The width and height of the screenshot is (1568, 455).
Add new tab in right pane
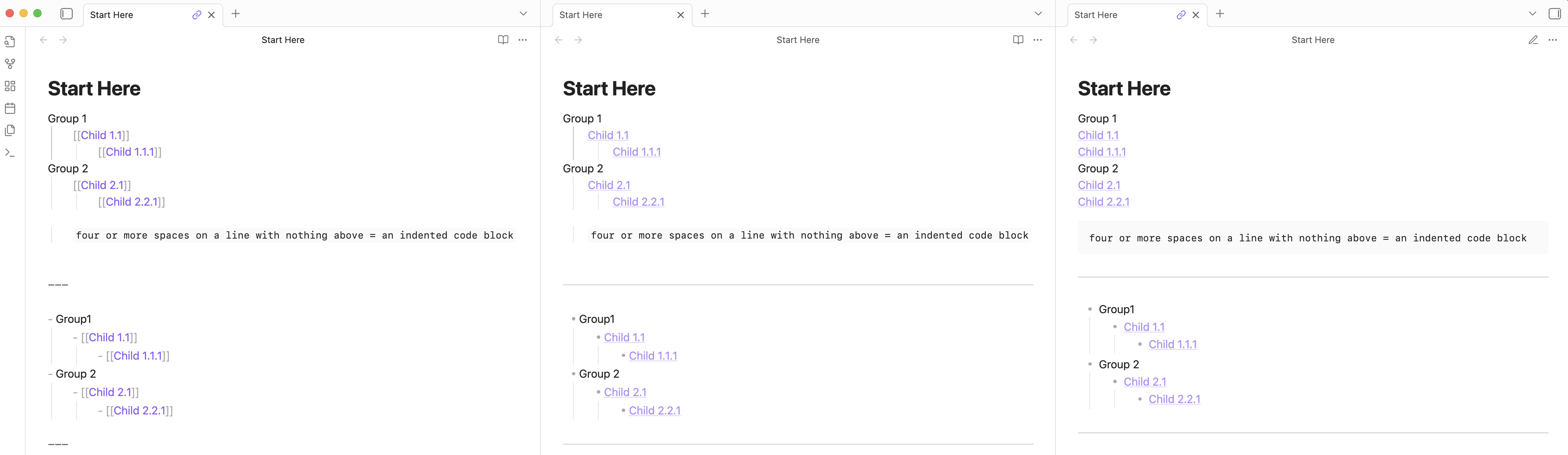(1220, 14)
